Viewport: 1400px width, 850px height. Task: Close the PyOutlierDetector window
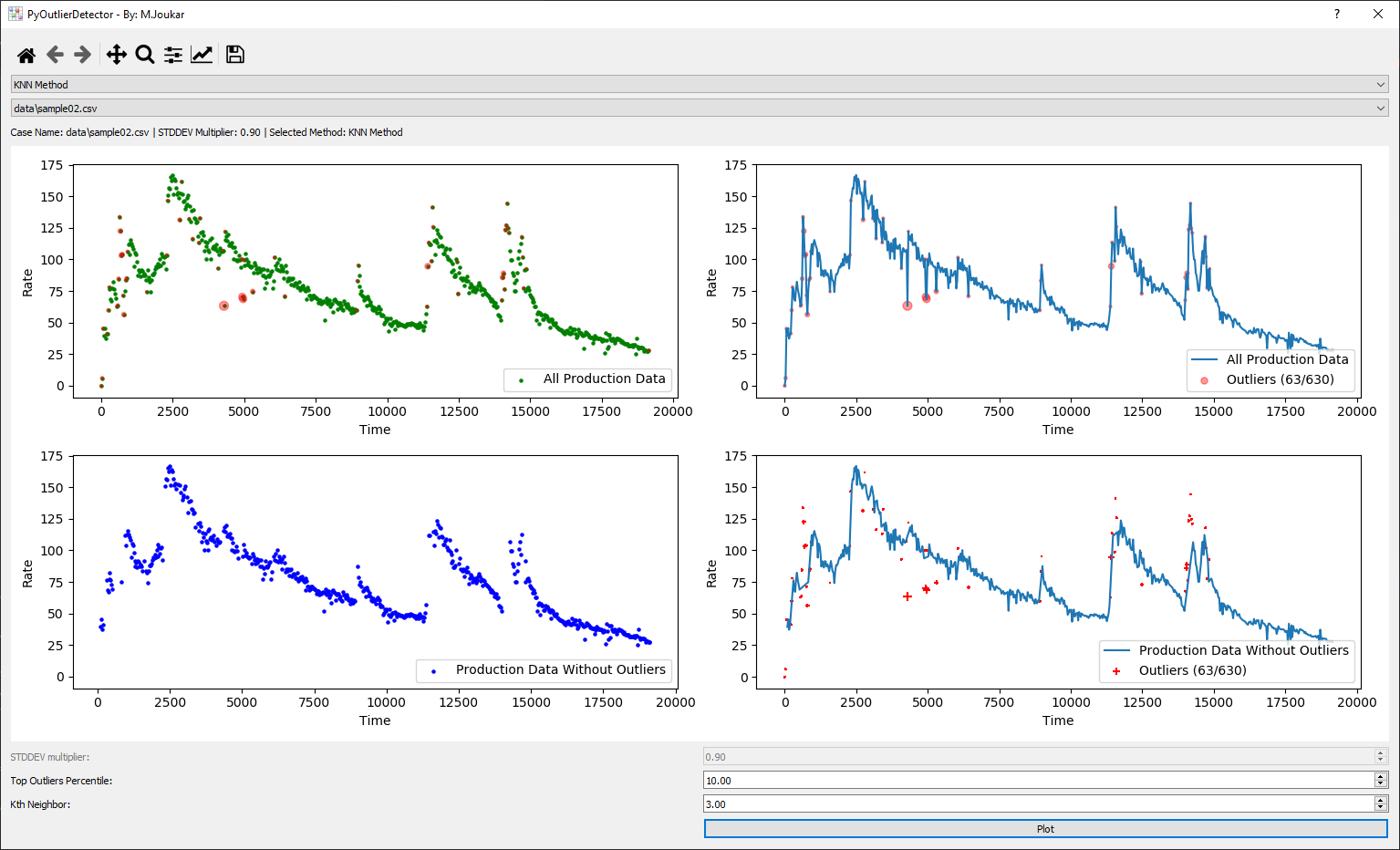[x=1378, y=14]
